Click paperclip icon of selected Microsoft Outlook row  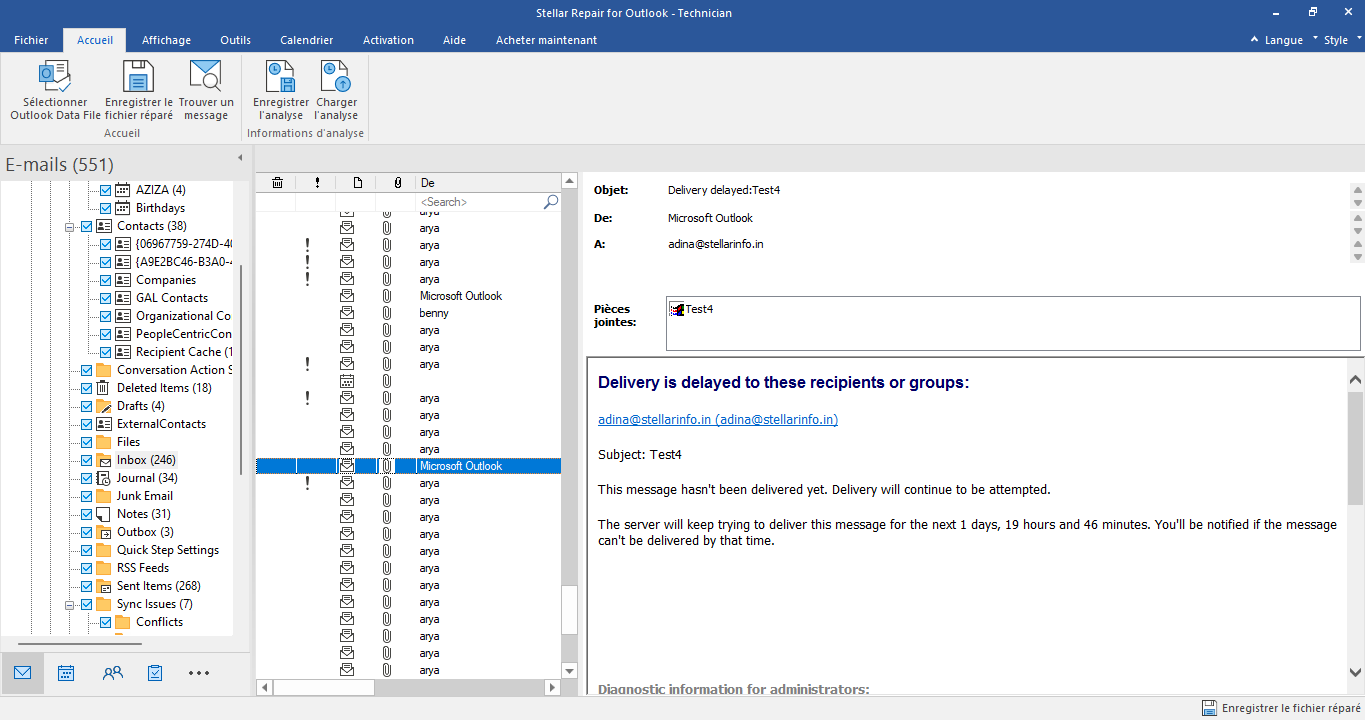click(387, 466)
